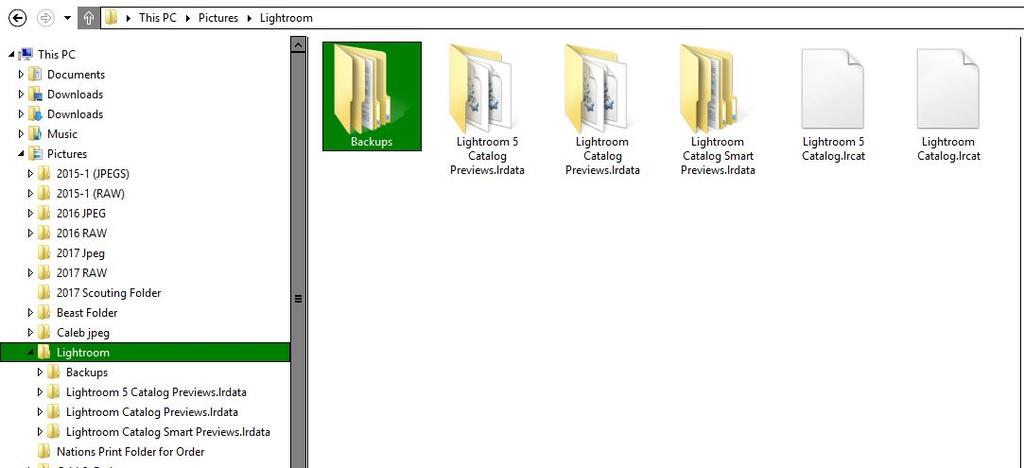Image resolution: width=1024 pixels, height=468 pixels.
Task: Collapse the This PC tree node
Action: click(12, 55)
